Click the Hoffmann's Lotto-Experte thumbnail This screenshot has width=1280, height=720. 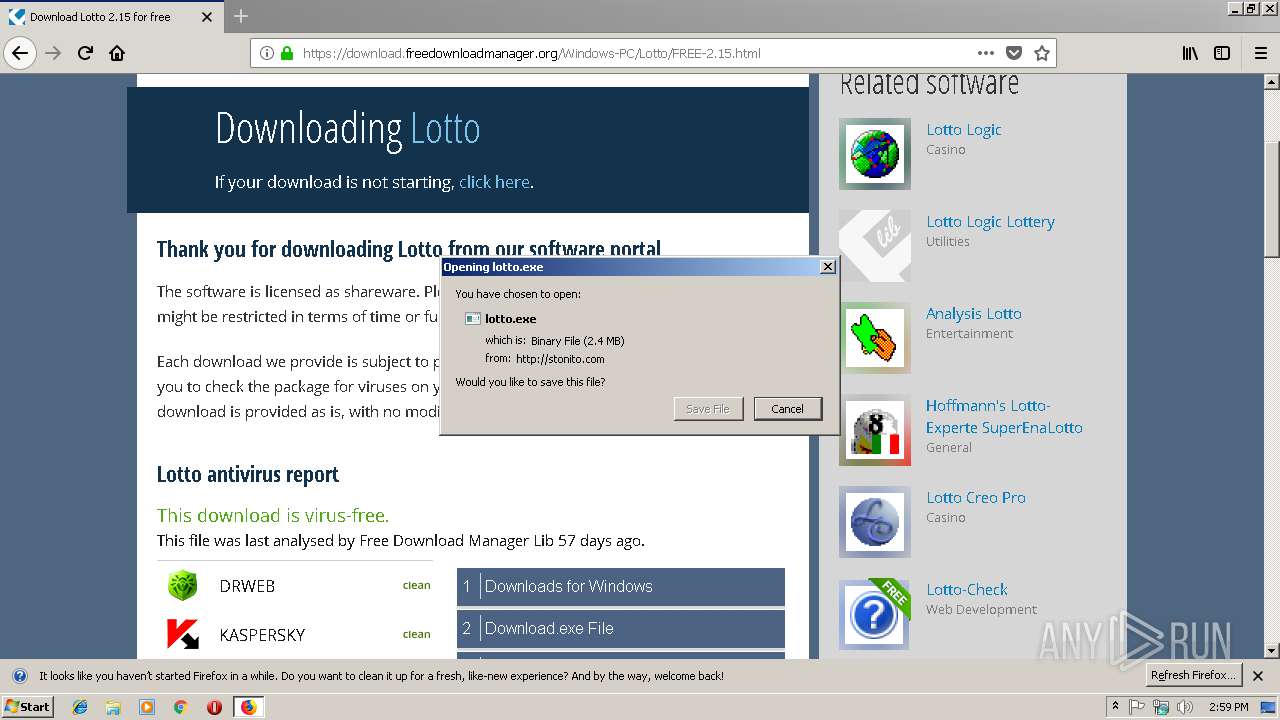875,430
